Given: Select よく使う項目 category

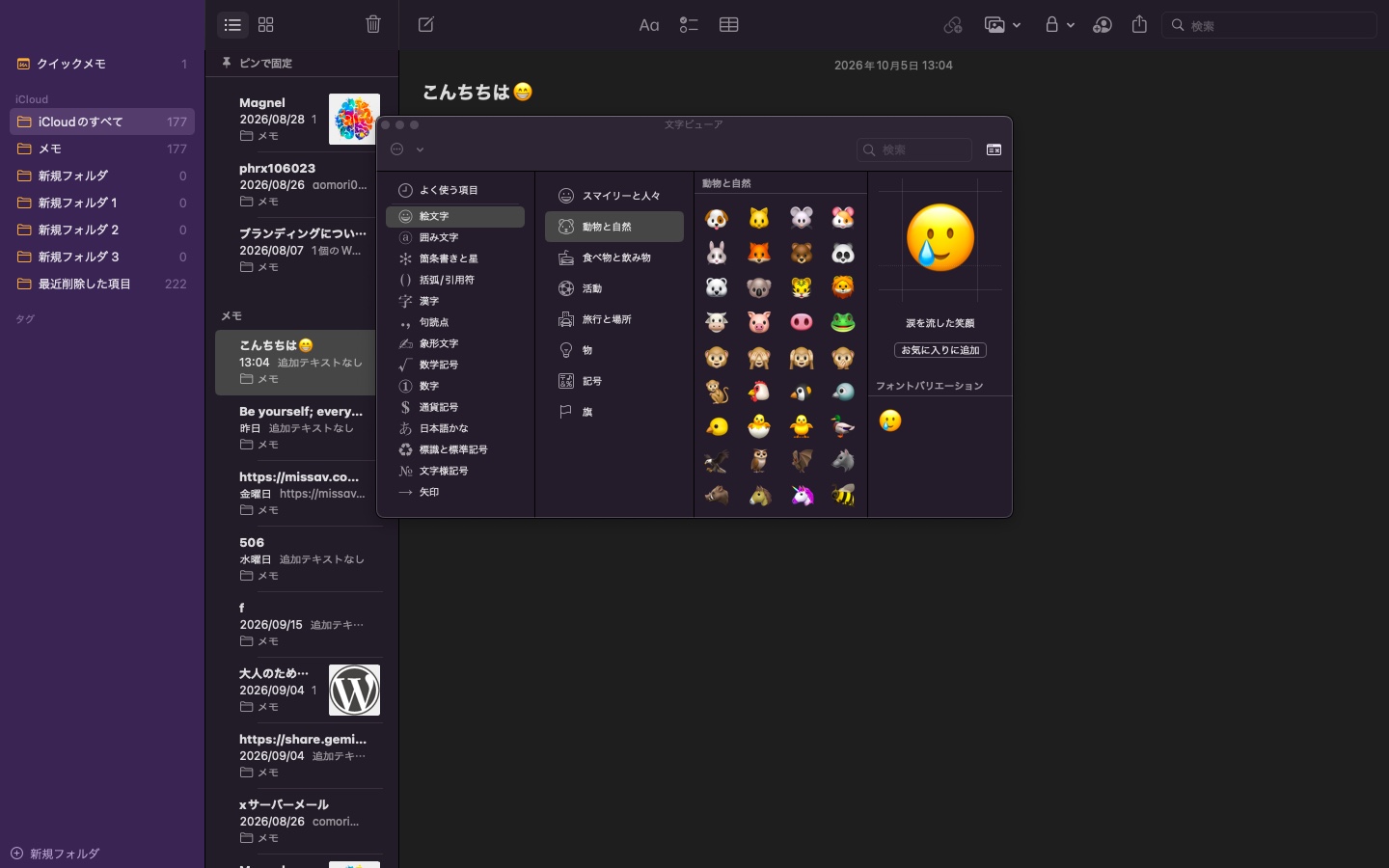Looking at the screenshot, I should click(455, 190).
